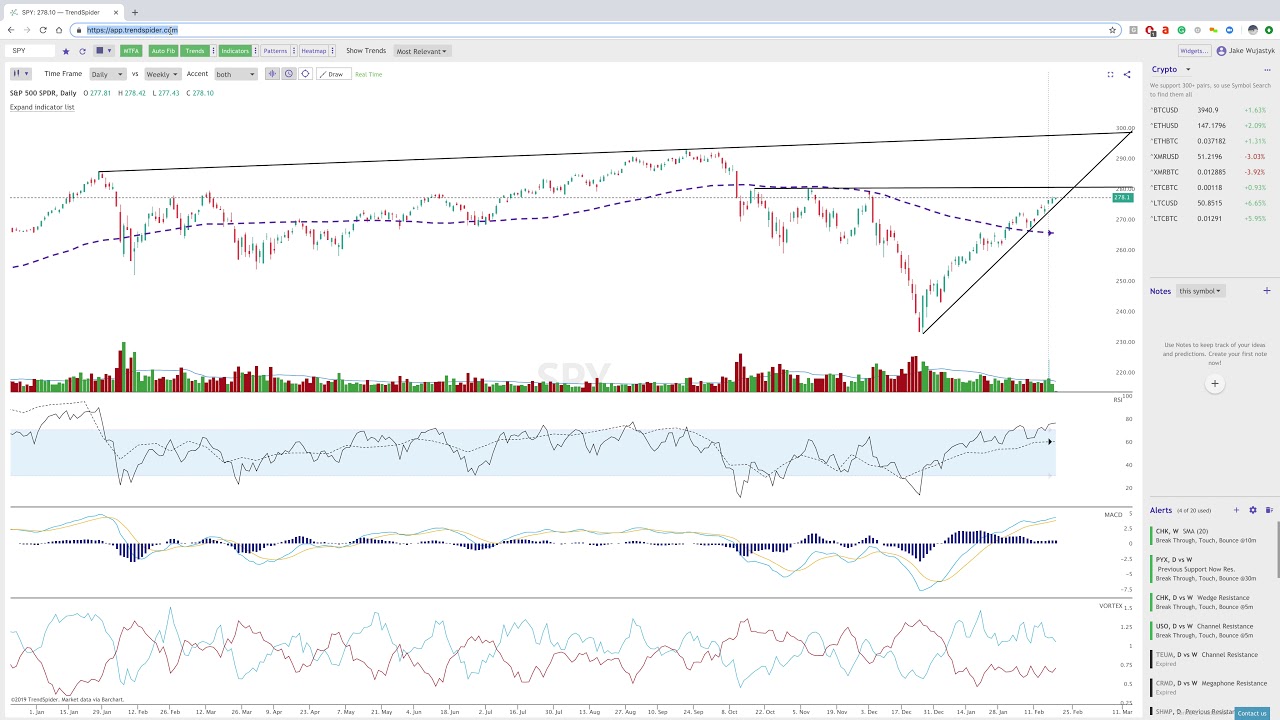Open alerts settings gear icon

(1253, 510)
